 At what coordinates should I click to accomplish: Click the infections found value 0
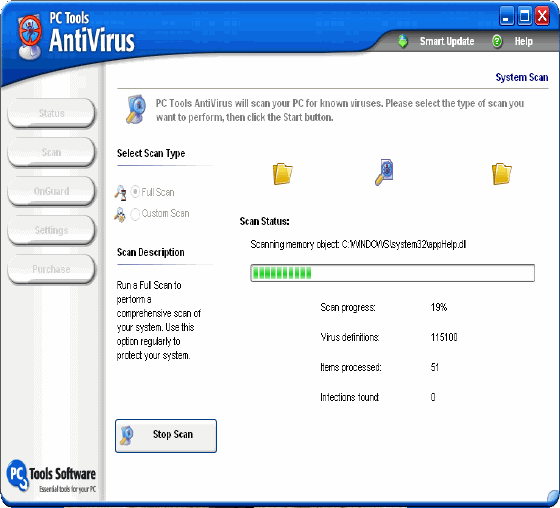433,397
